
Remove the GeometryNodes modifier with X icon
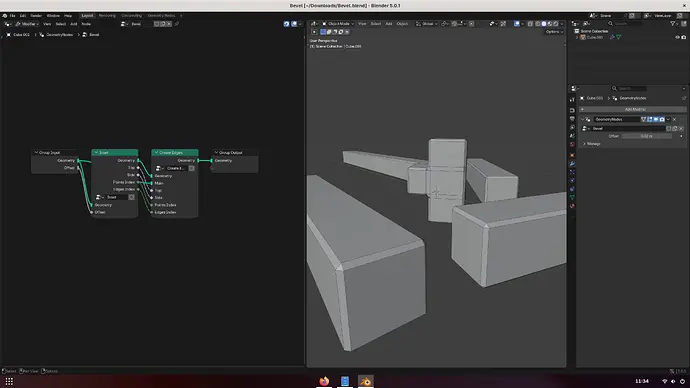(674, 119)
